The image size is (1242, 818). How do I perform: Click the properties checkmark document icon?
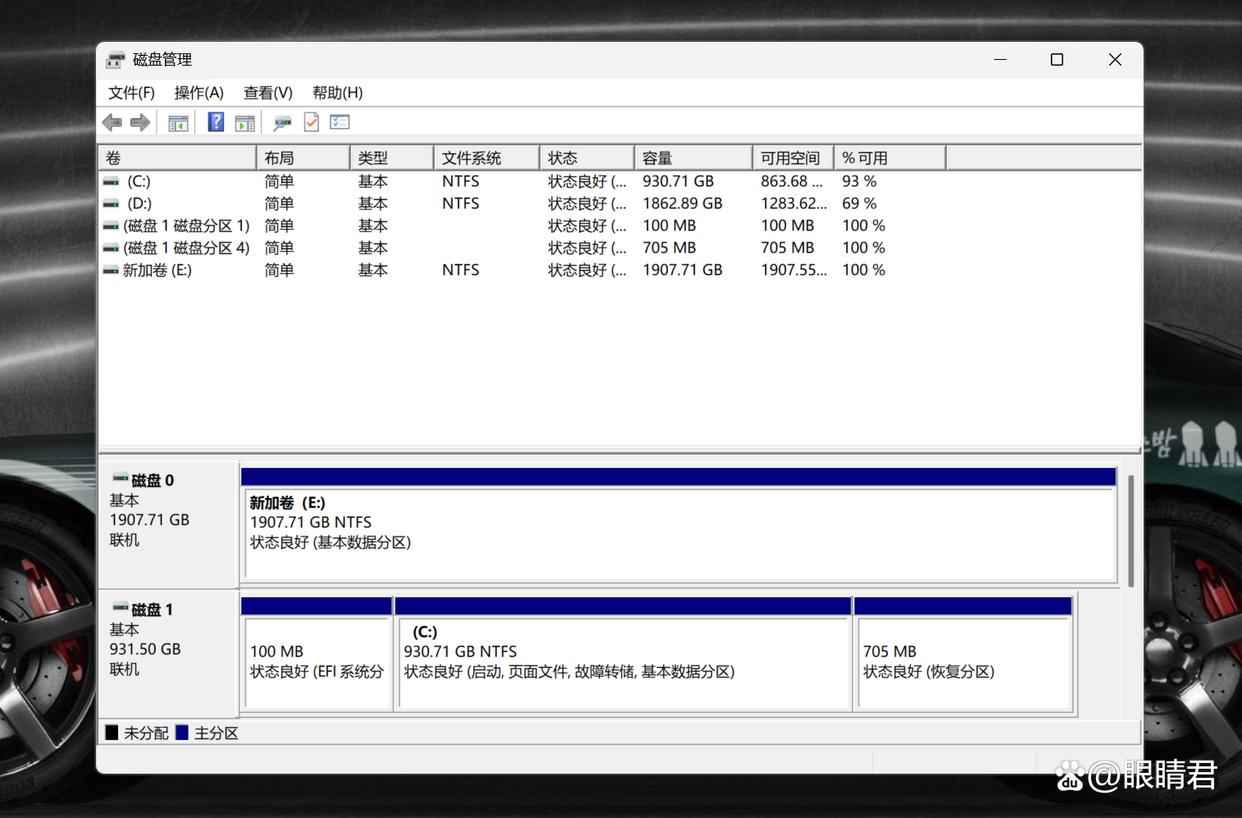pyautogui.click(x=311, y=122)
